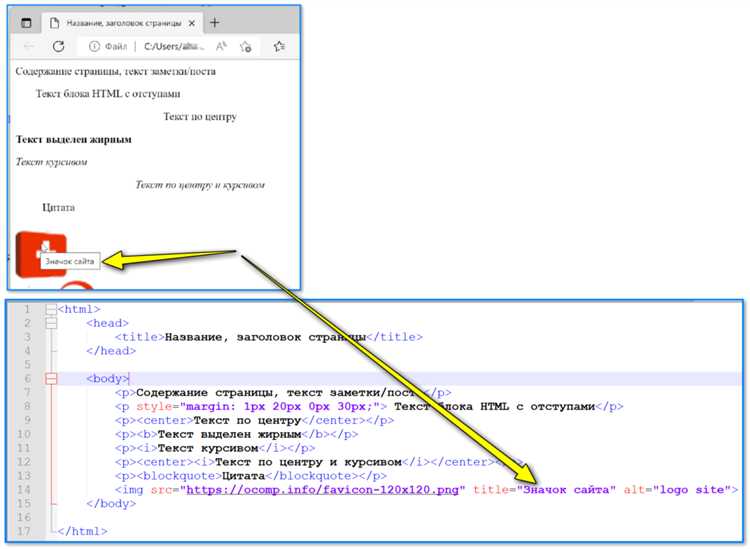Open the favorites list icon

[279, 46]
